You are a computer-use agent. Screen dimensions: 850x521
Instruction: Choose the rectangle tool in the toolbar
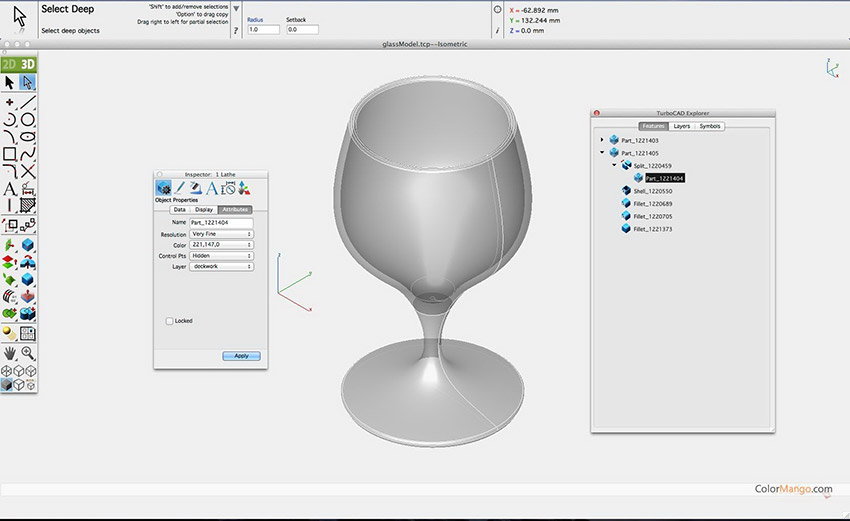click(x=10, y=154)
